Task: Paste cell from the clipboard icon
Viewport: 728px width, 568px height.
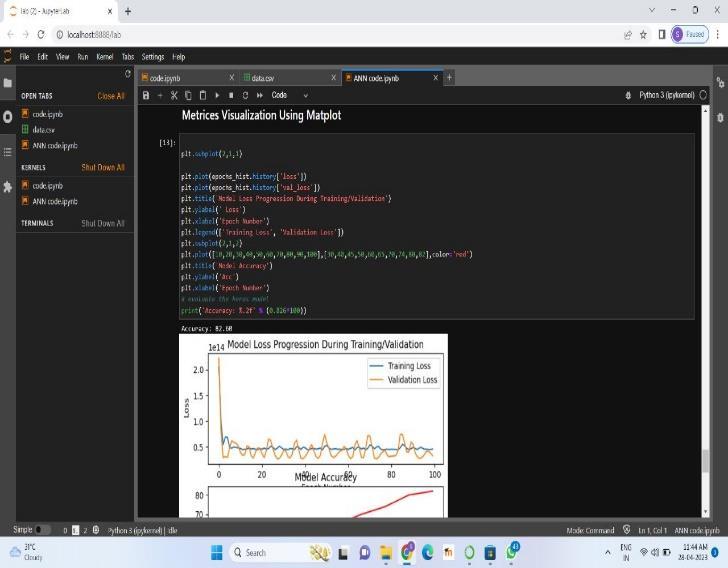Action: pos(202,95)
